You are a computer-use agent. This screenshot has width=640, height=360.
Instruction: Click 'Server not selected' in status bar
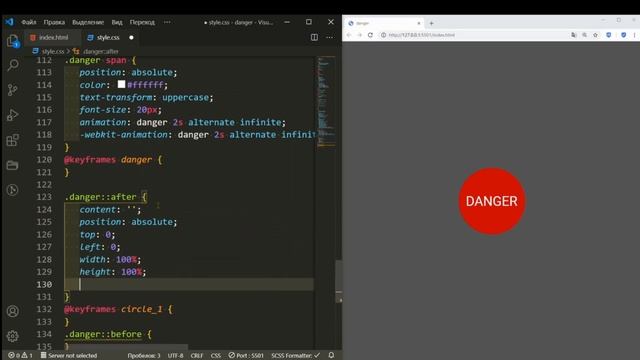pos(69,356)
